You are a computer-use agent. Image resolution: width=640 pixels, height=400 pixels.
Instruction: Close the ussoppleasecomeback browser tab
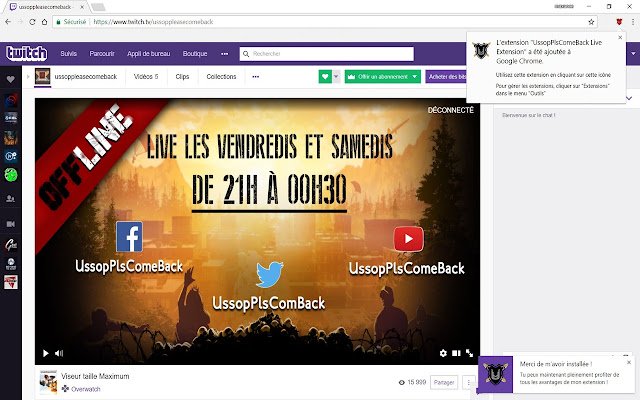82,7
